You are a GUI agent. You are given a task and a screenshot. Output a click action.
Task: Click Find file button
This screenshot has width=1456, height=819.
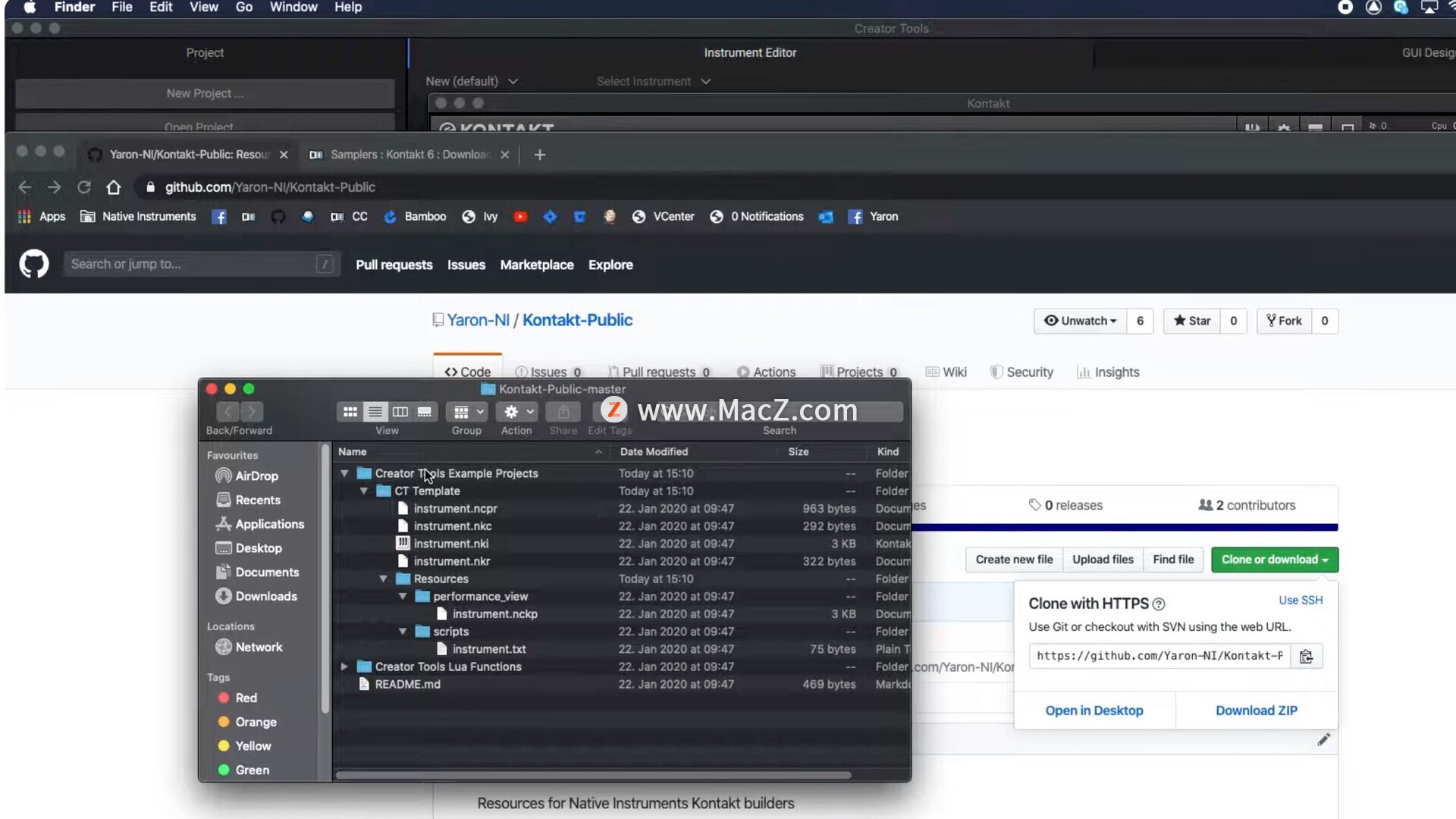[1173, 560]
